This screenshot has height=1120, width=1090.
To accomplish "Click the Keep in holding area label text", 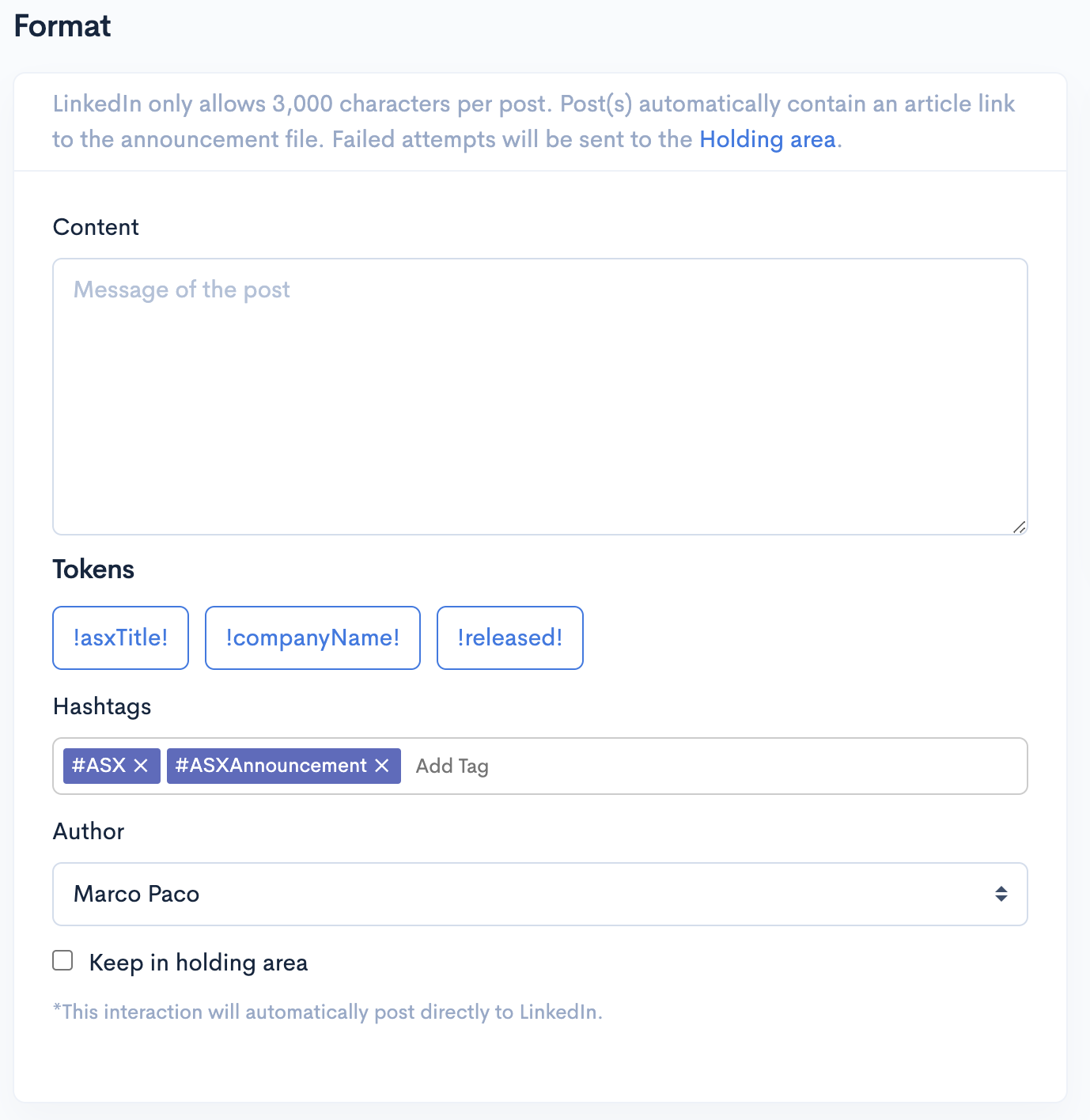I will [x=199, y=963].
